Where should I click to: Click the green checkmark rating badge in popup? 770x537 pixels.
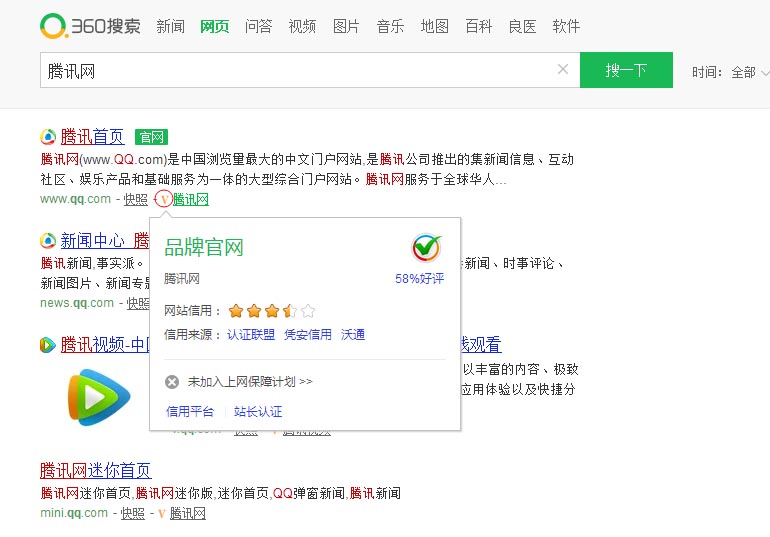pyautogui.click(x=426, y=247)
